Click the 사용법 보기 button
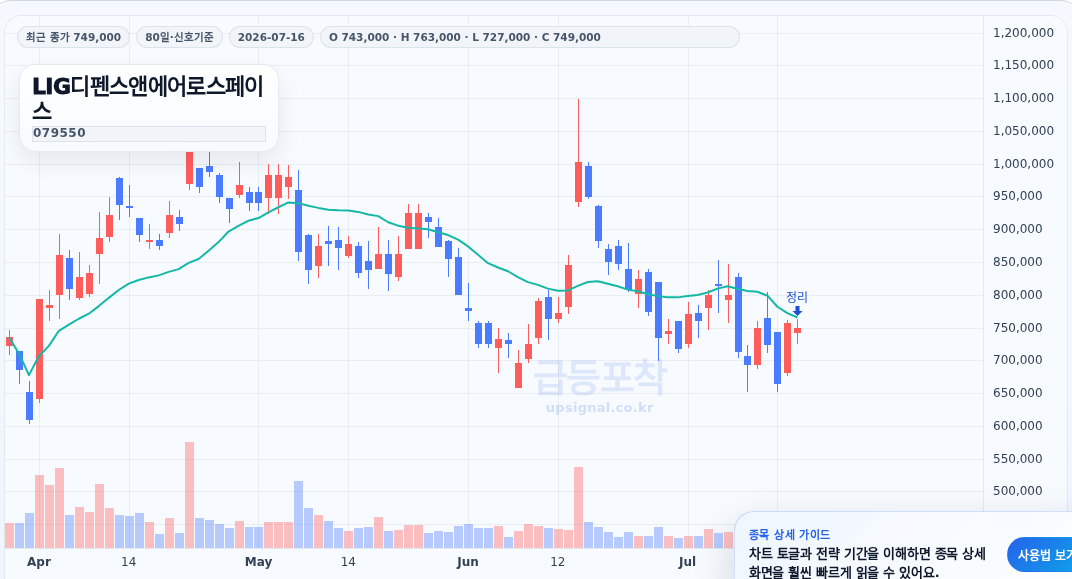Screen dimensions: 1072x579 [1040, 555]
